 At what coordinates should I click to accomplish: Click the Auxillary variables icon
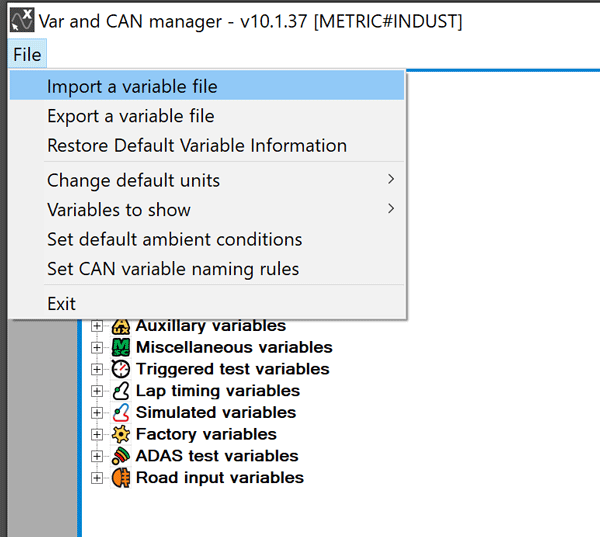pos(120,326)
